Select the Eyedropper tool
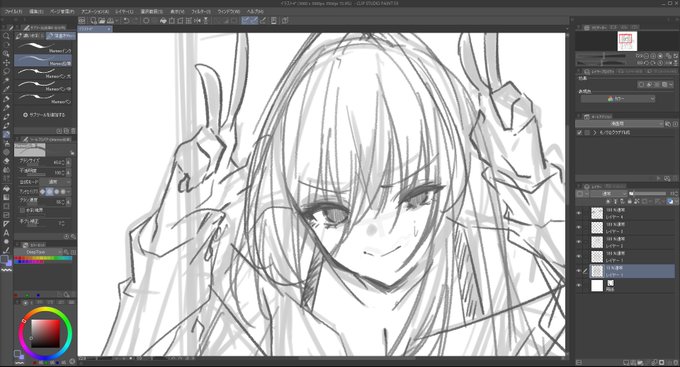This screenshot has width=680, height=367. point(6,89)
